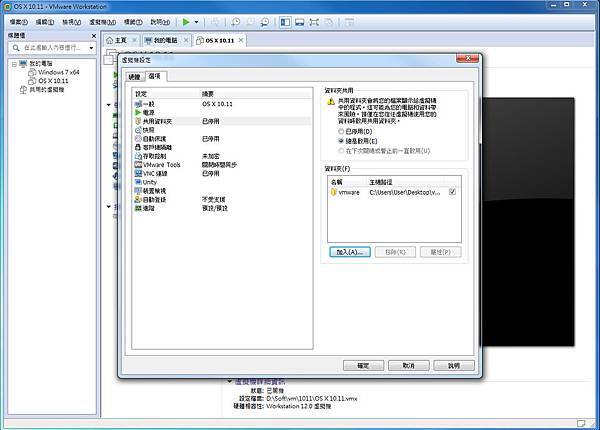Choose the Always enabled (E) radio option
This screenshot has height=430, width=600.
tap(341, 141)
